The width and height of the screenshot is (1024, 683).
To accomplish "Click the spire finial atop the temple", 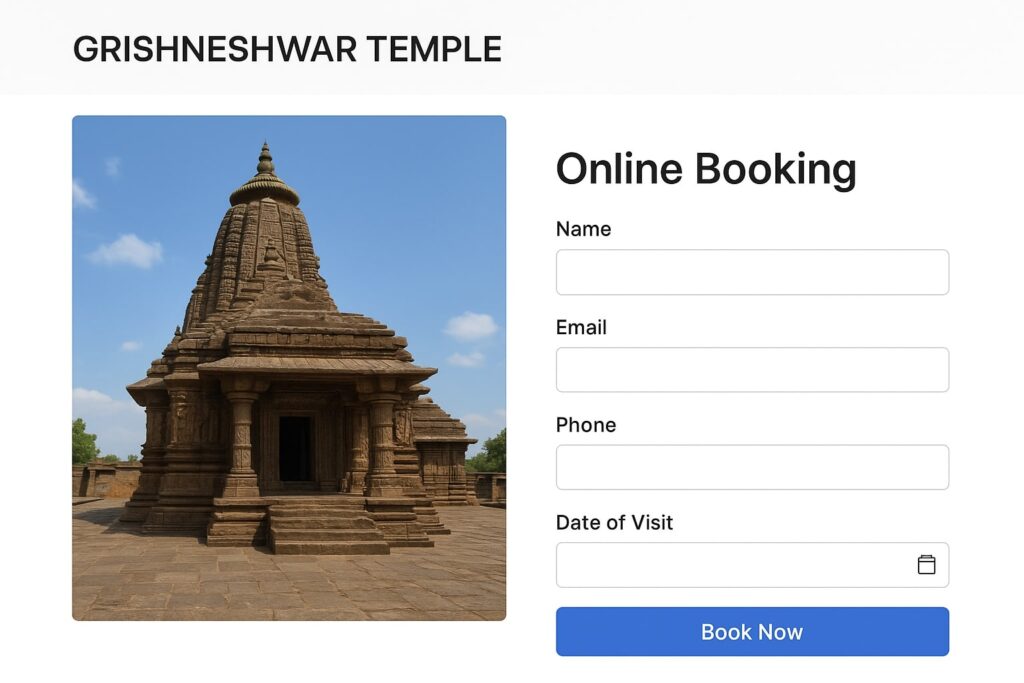I will [265, 159].
